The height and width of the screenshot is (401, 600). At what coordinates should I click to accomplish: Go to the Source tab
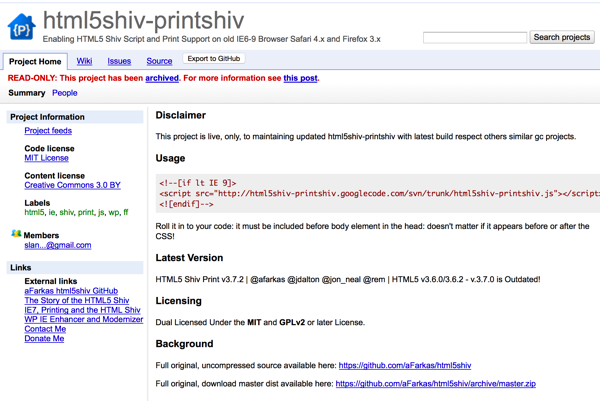click(x=159, y=61)
